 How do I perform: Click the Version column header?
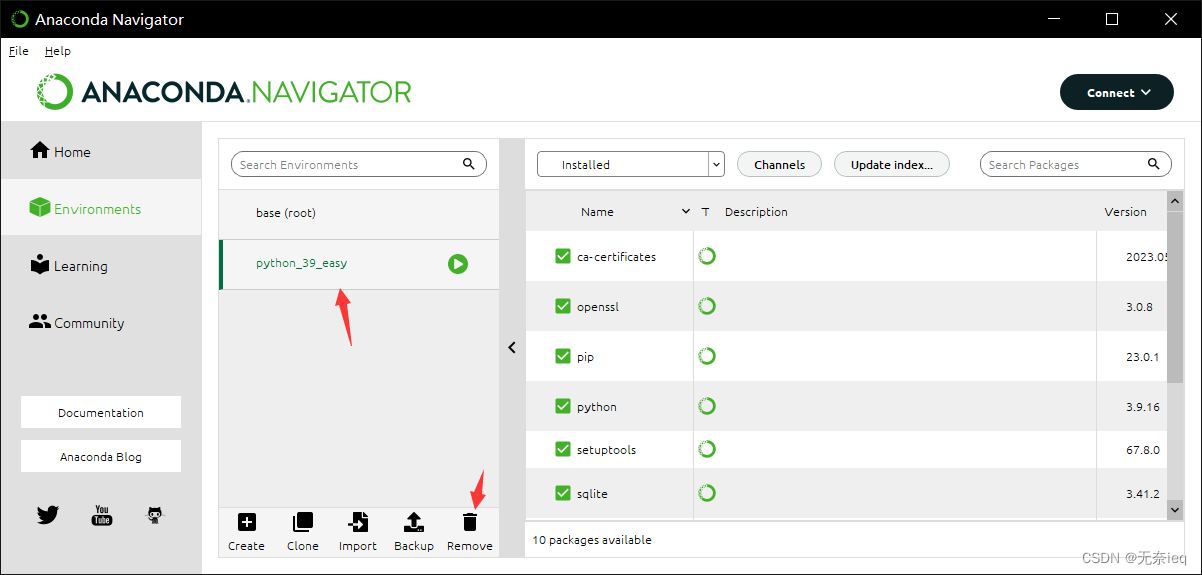tap(1125, 211)
